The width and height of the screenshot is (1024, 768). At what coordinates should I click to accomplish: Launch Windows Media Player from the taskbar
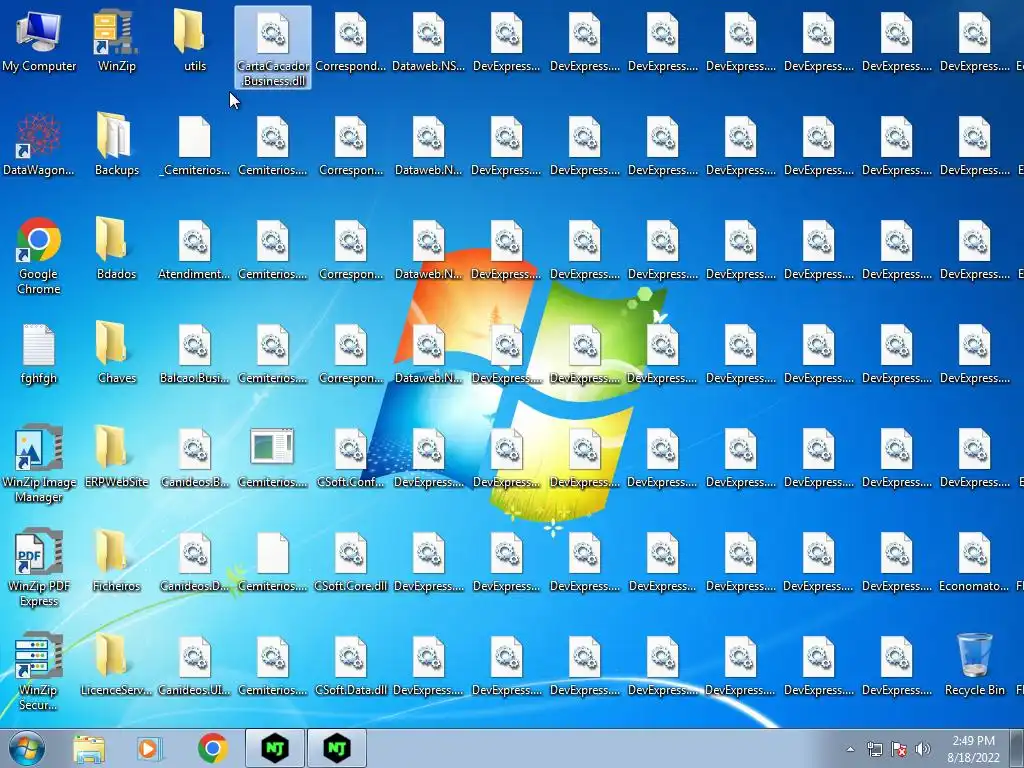tap(149, 748)
